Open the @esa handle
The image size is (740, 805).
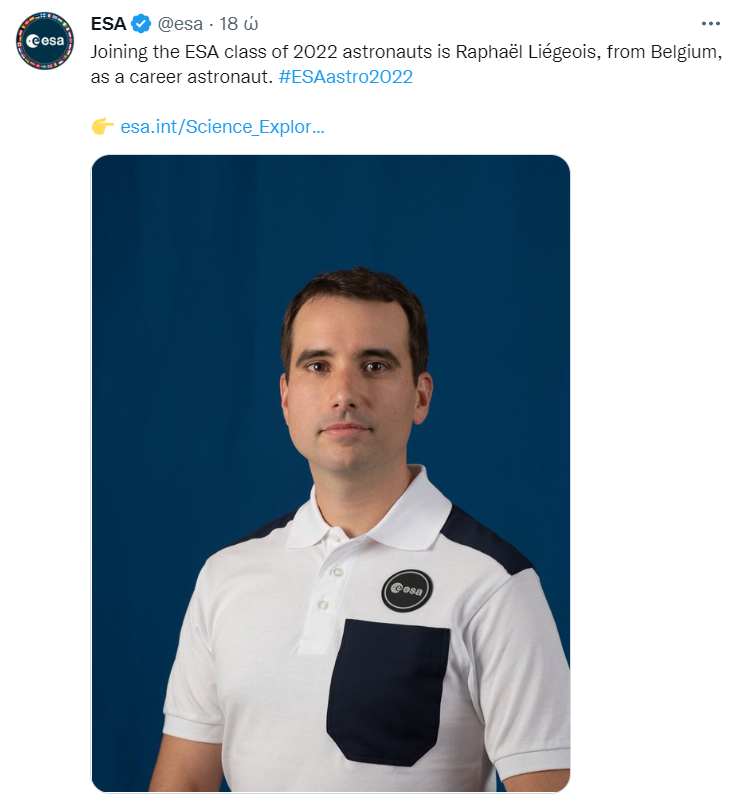(180, 24)
